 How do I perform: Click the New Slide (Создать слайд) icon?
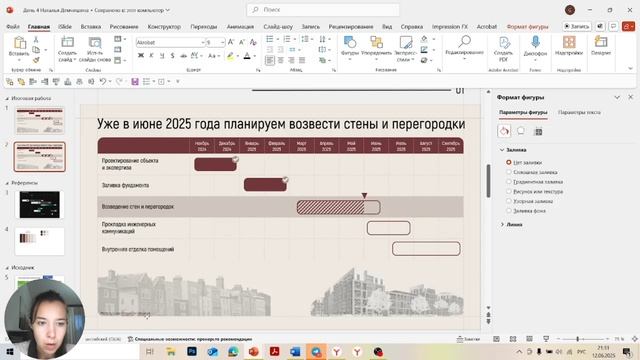point(67,42)
